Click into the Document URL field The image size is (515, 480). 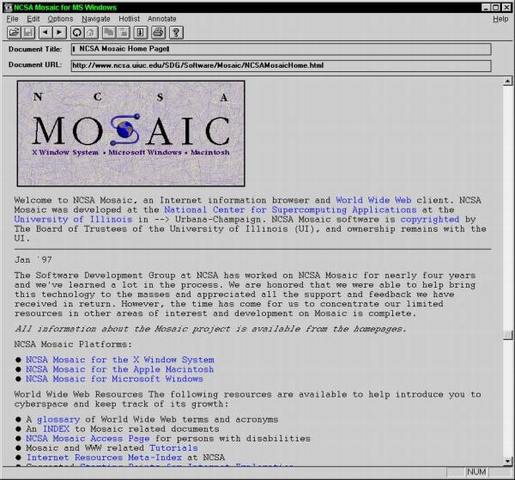click(281, 65)
